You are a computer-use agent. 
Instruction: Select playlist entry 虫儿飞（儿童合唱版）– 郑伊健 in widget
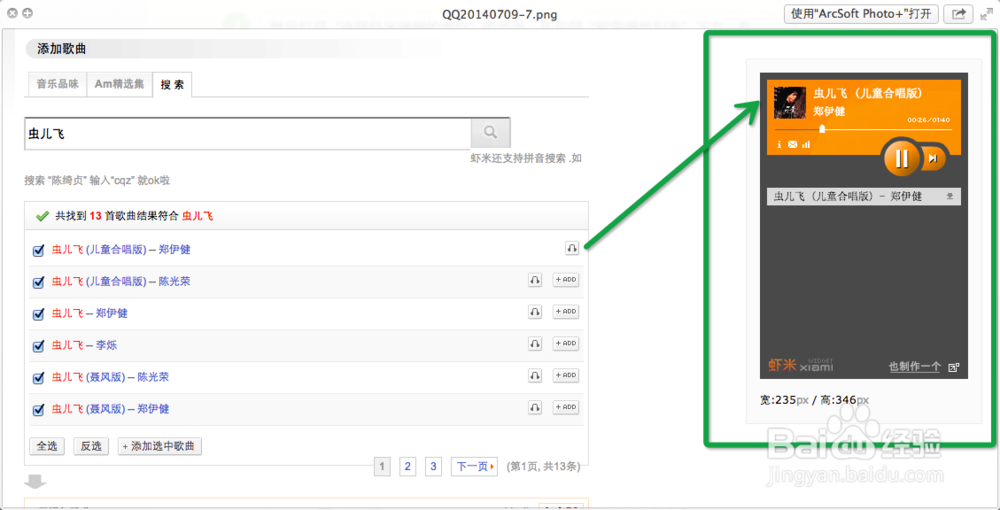[x=864, y=196]
